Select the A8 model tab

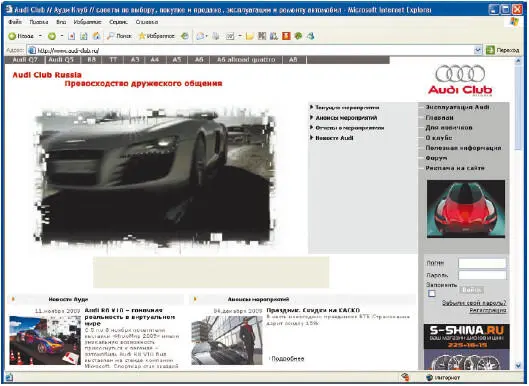293,60
